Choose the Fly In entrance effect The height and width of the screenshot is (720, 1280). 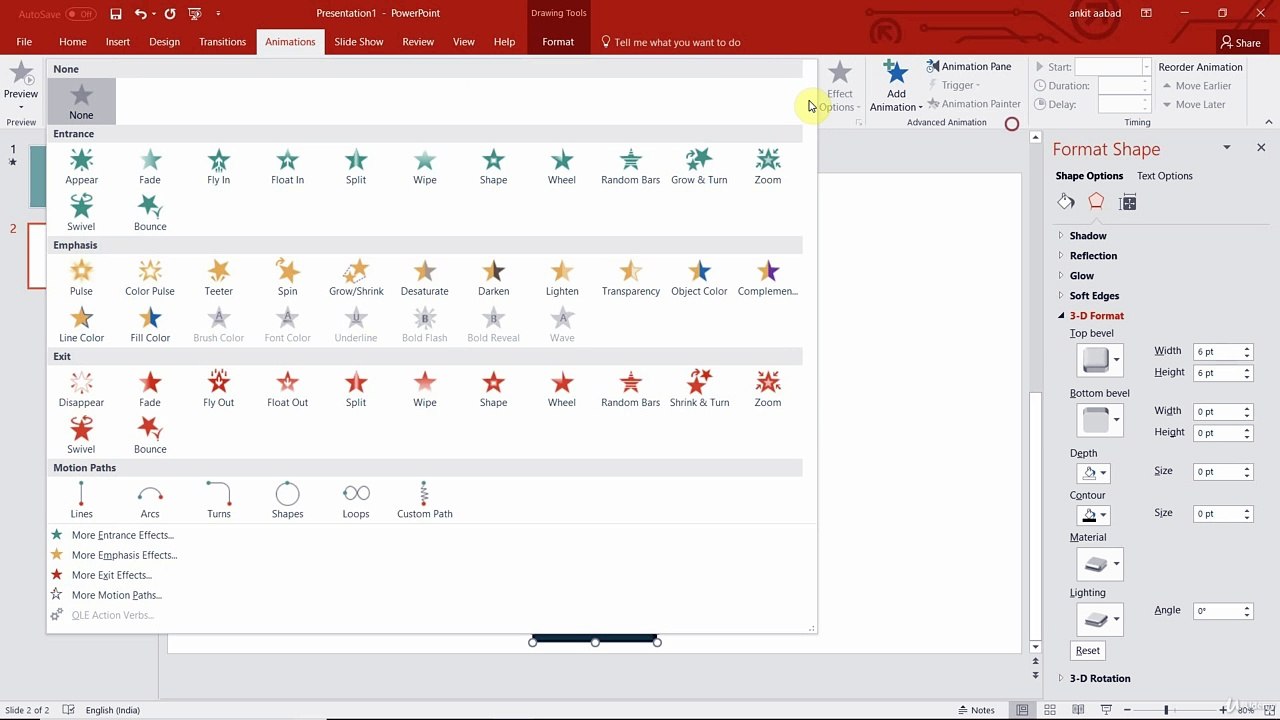coord(218,166)
